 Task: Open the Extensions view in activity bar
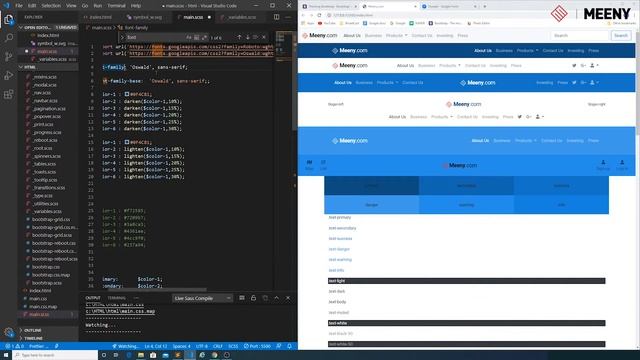(x=9, y=94)
